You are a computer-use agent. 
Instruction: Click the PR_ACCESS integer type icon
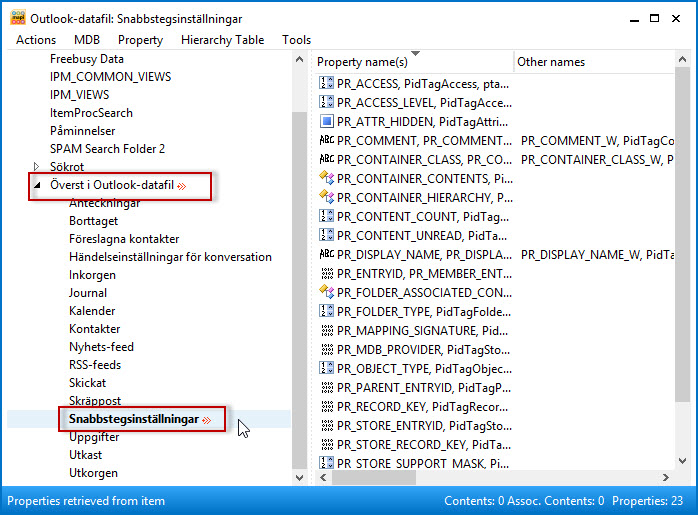pyautogui.click(x=326, y=83)
